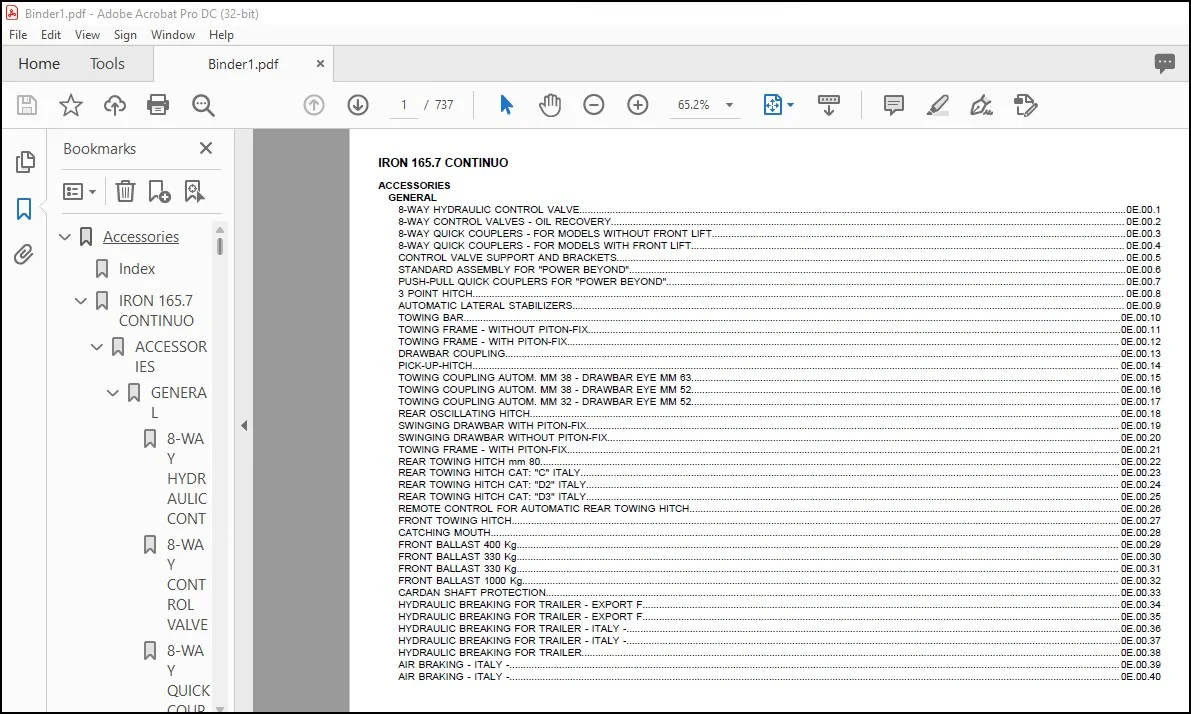Click the Zoom In plus icon
The image size is (1191, 714).
(638, 105)
